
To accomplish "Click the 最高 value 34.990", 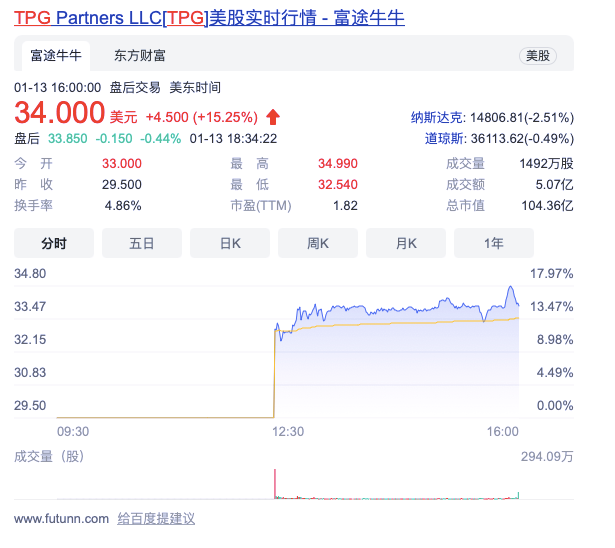I will (338, 164).
